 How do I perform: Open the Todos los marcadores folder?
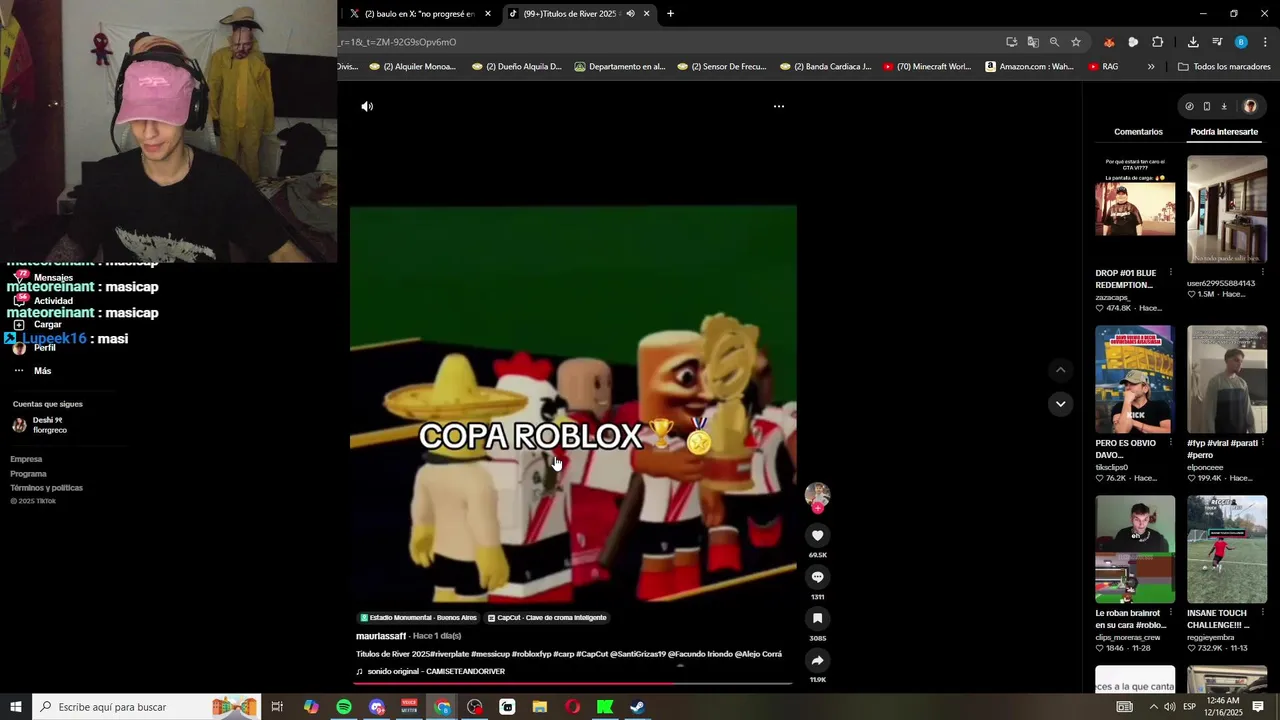pyautogui.click(x=1224, y=67)
